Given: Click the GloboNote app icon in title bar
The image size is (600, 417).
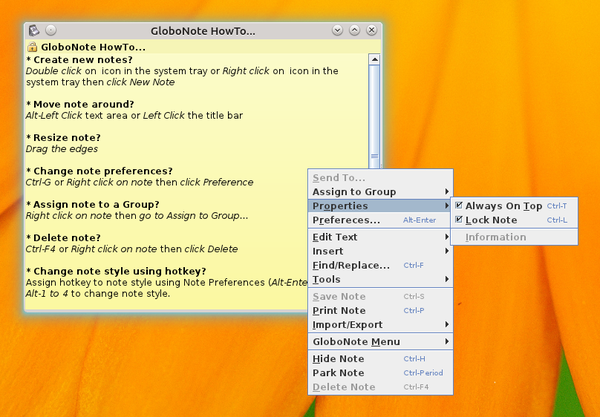Looking at the screenshot, I should [34, 30].
